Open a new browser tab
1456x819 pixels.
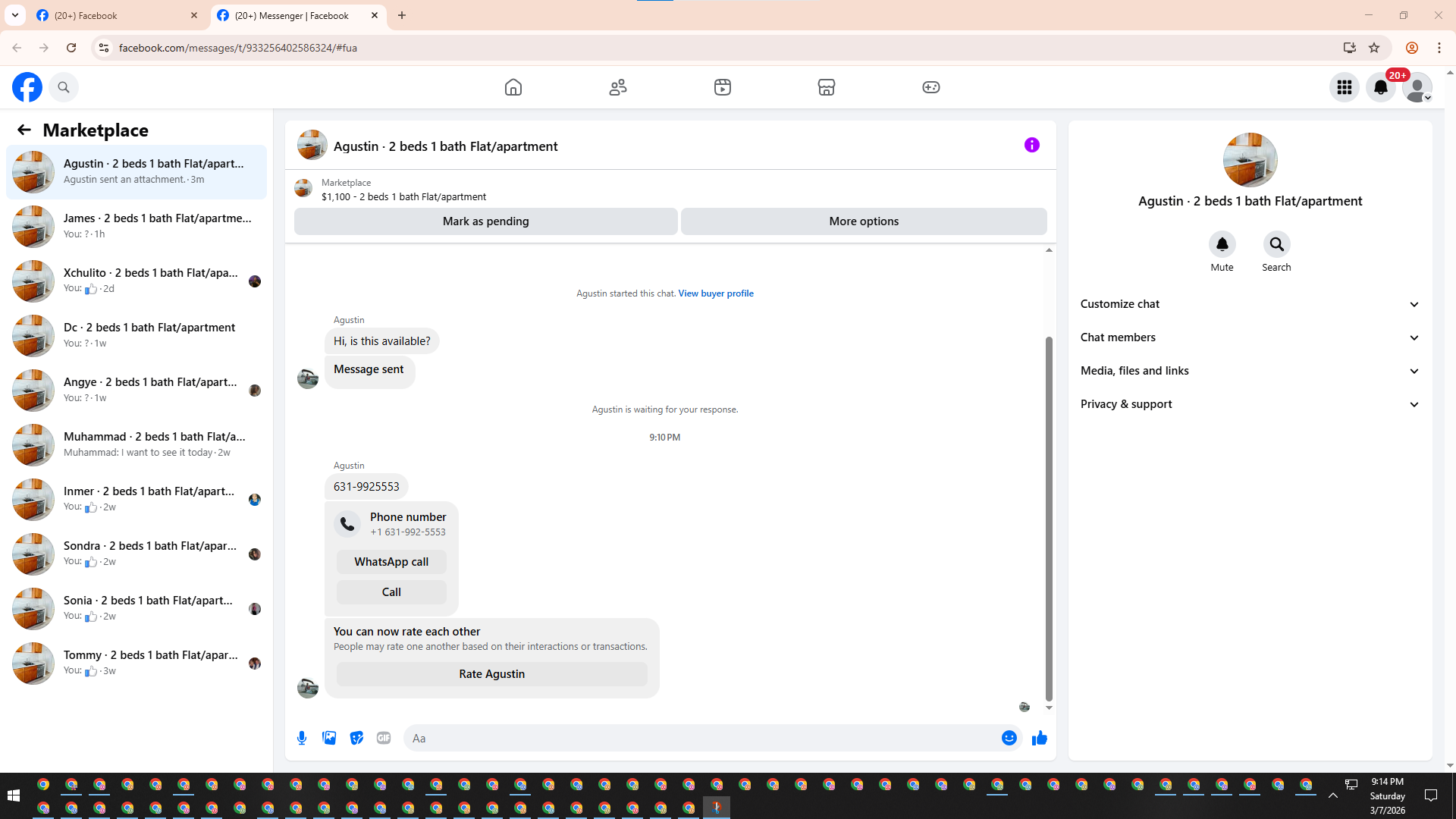coord(402,15)
